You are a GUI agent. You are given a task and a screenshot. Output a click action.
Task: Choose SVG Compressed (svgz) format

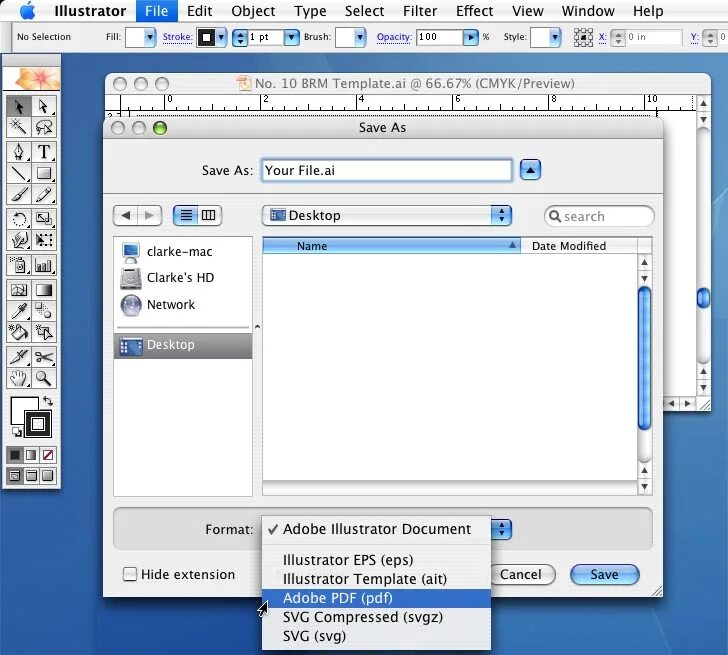376,617
